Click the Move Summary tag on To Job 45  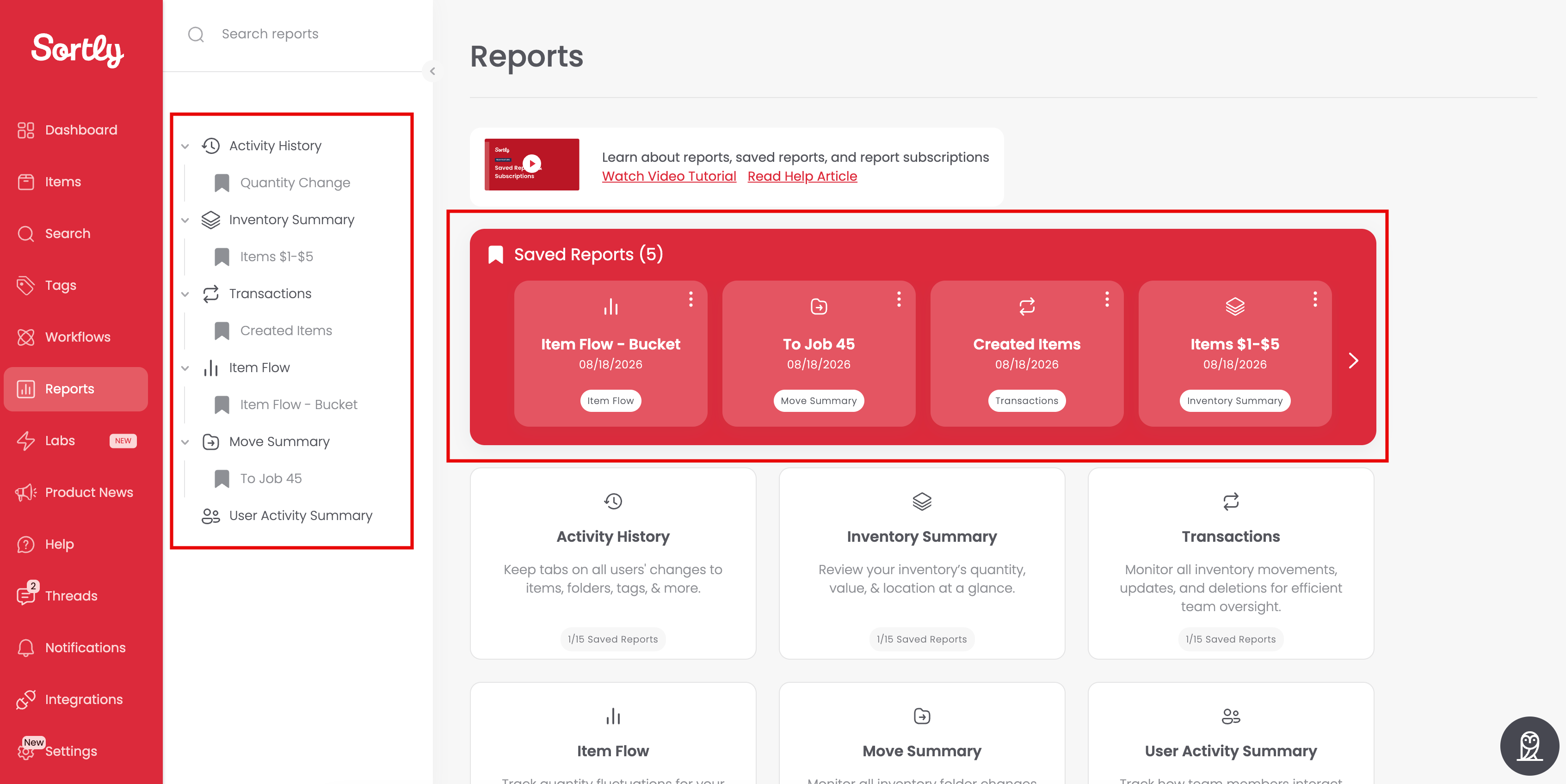[818, 401]
